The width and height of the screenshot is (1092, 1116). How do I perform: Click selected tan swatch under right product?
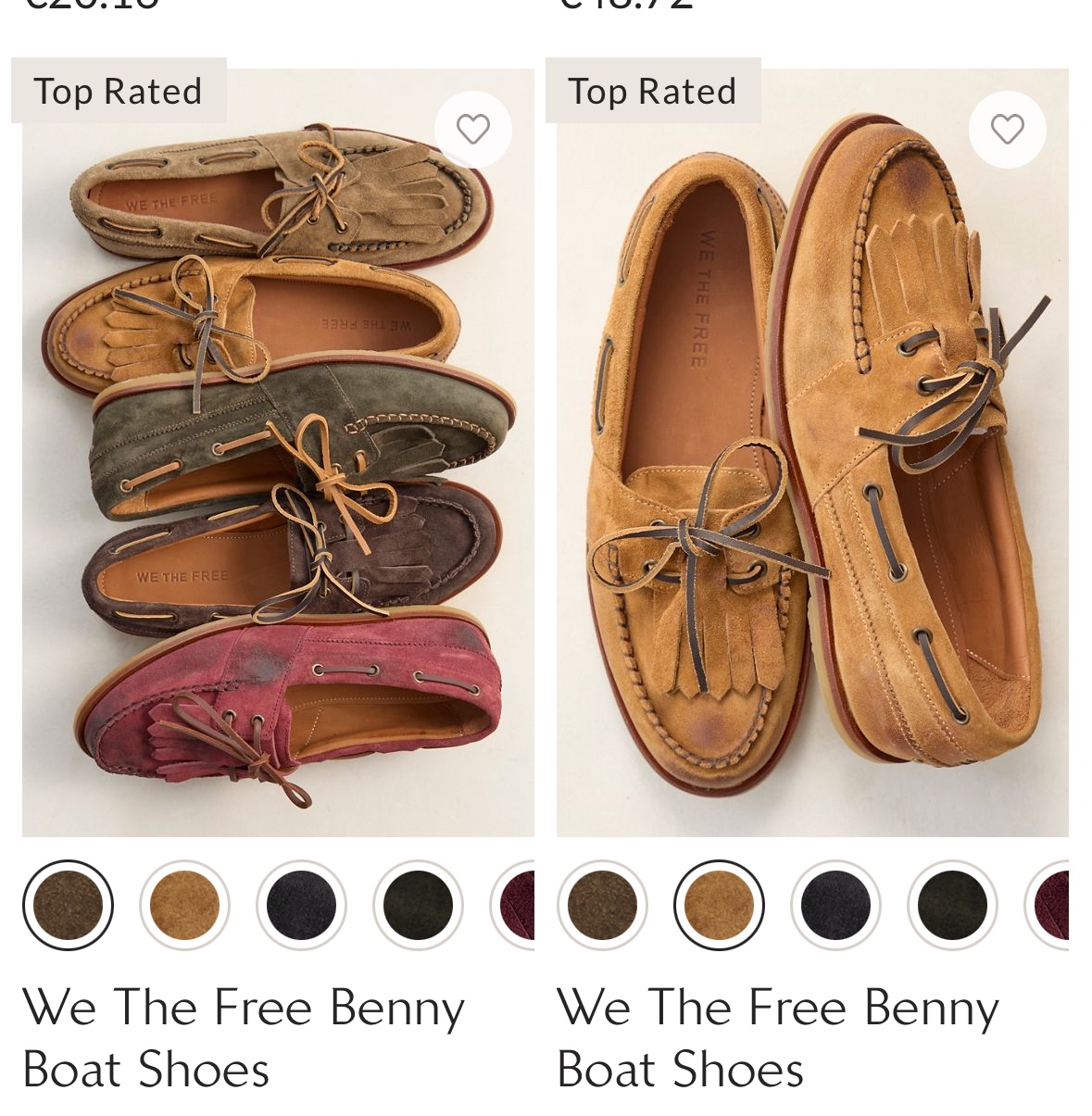click(x=719, y=905)
